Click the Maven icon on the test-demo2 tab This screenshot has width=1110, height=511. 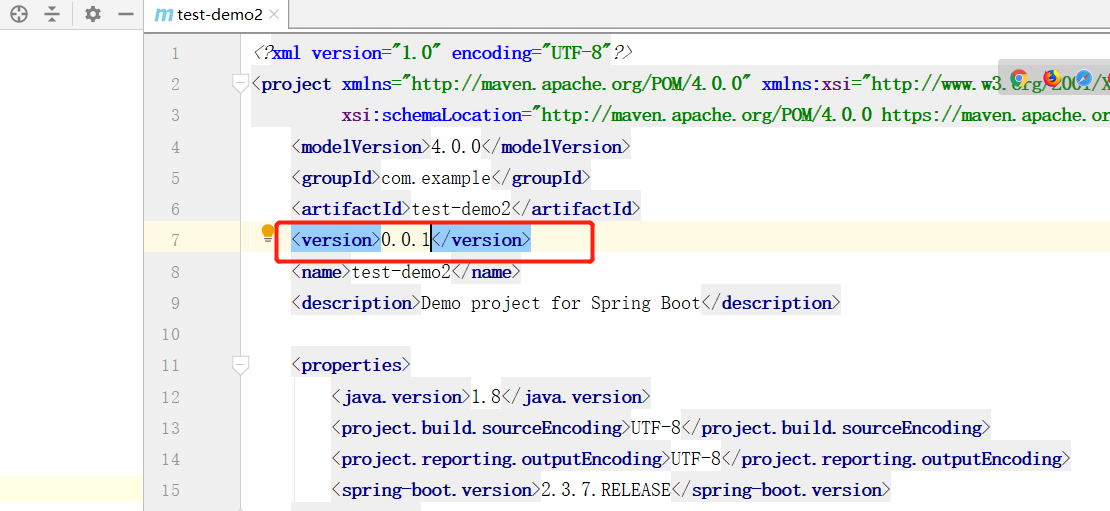(x=164, y=14)
